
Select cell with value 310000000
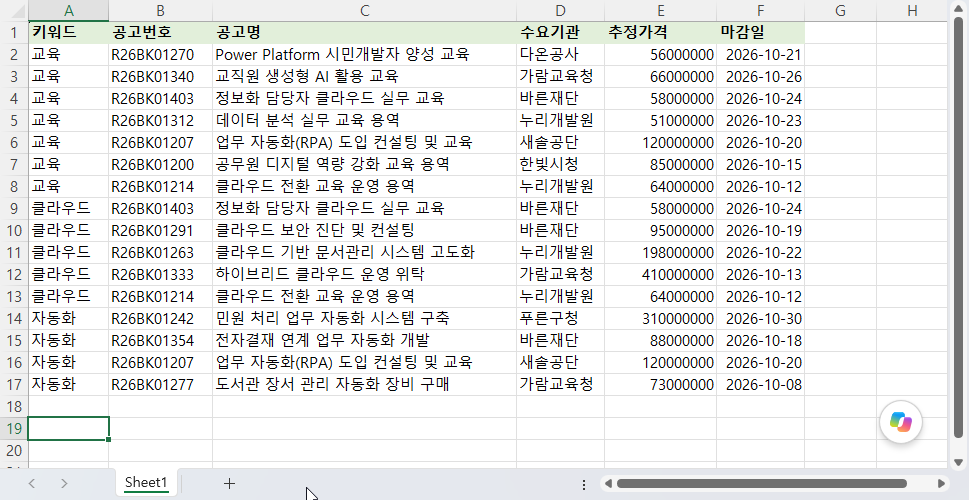point(661,318)
